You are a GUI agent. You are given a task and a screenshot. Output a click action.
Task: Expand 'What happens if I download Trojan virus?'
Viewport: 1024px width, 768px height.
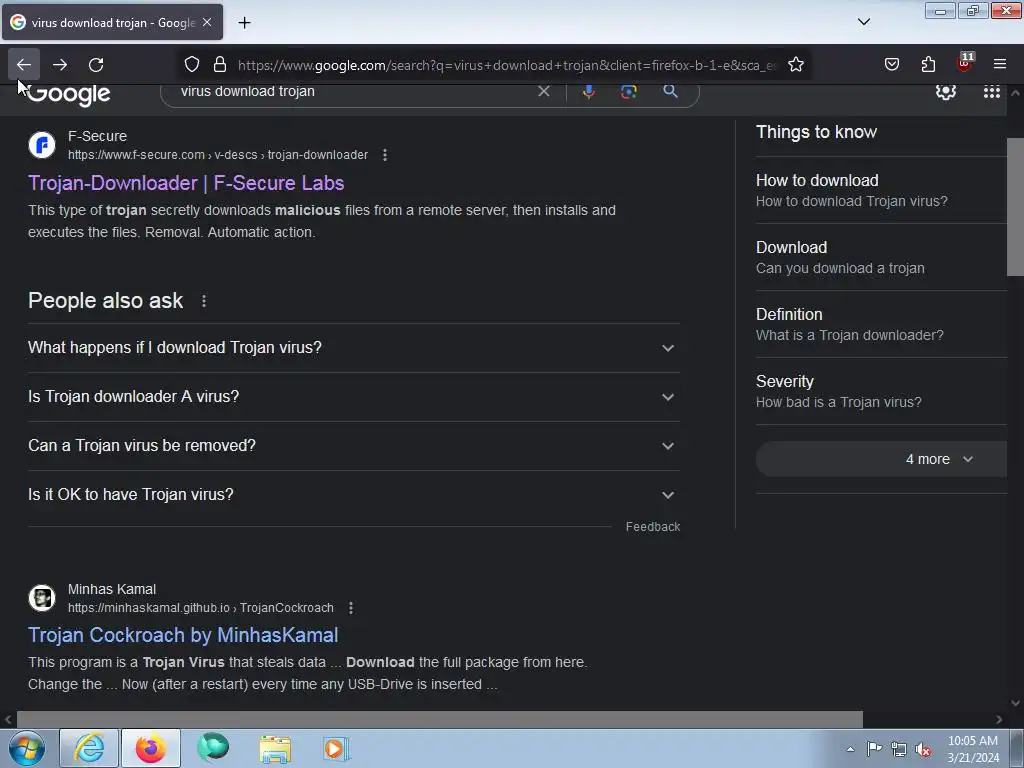pos(353,347)
